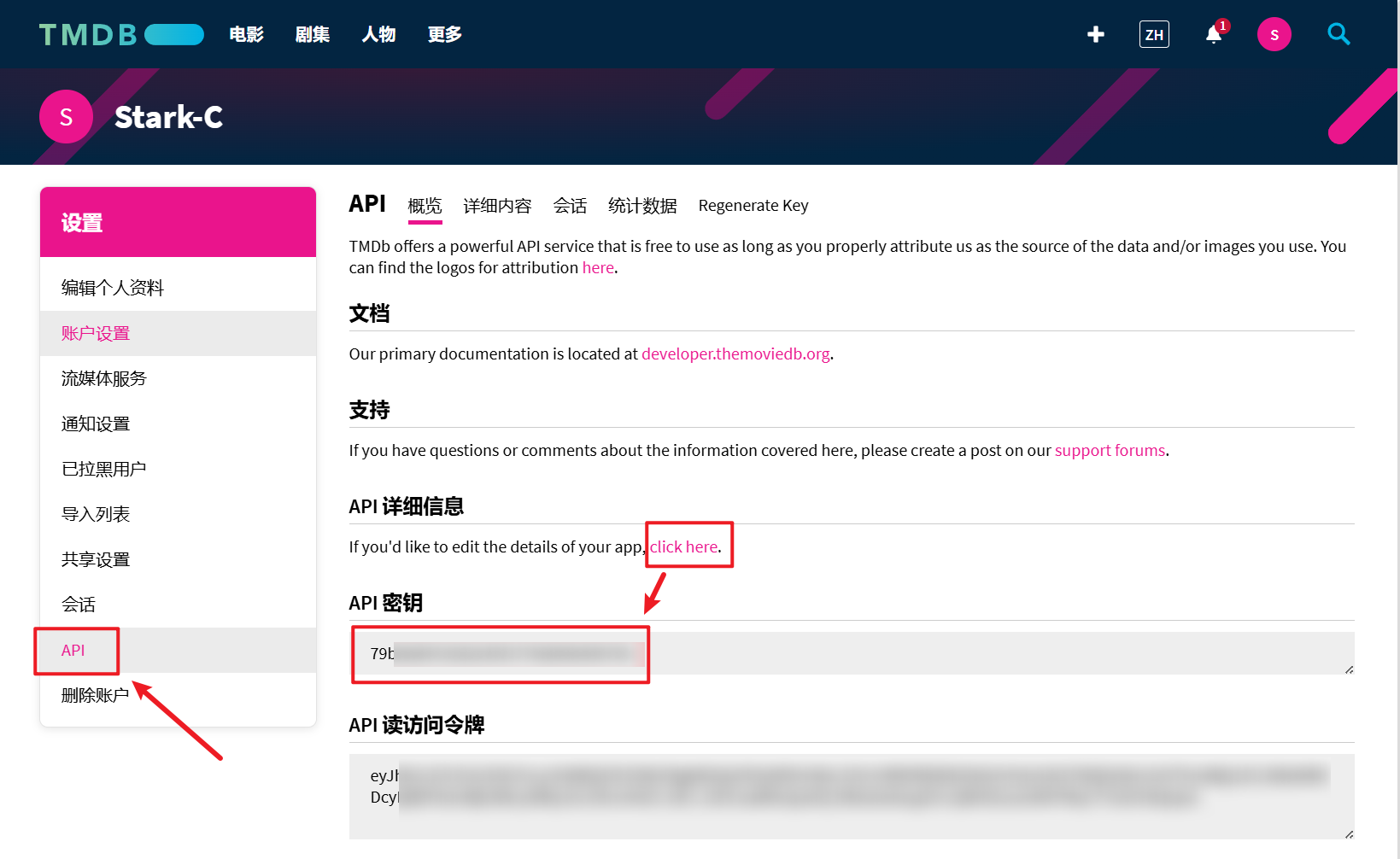Open 已拉黑用户 in the sidebar
This screenshot has width=1400, height=859.
click(178, 469)
